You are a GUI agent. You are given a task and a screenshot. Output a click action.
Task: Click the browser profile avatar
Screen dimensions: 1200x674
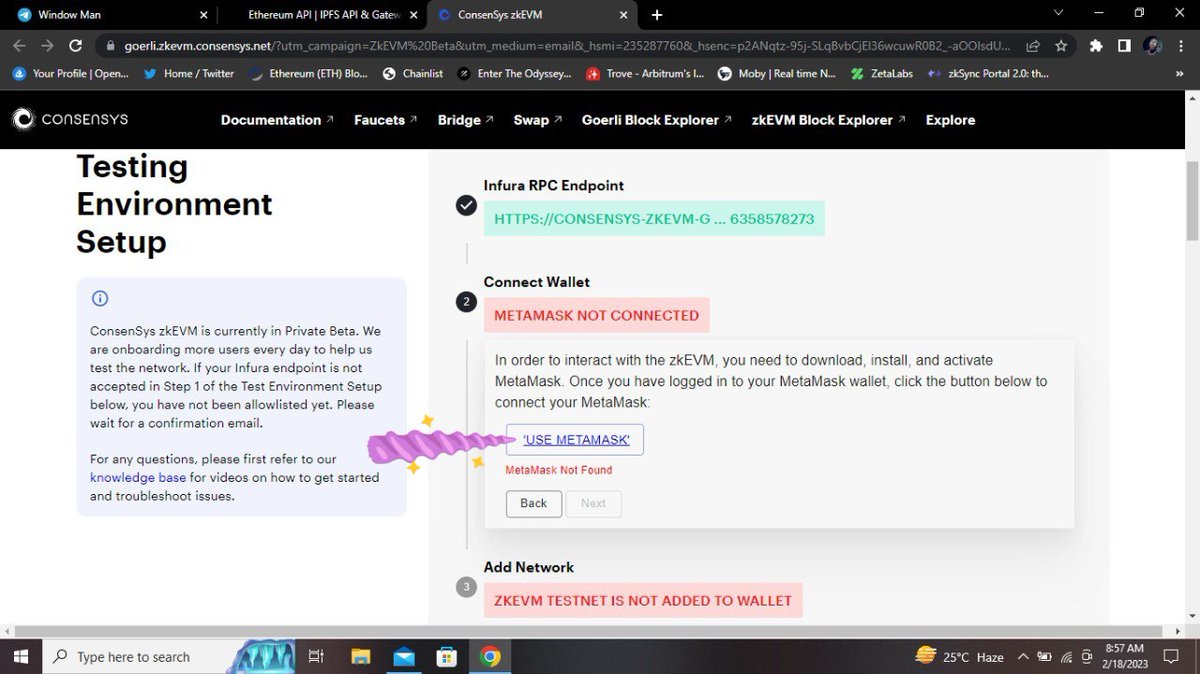click(1152, 45)
